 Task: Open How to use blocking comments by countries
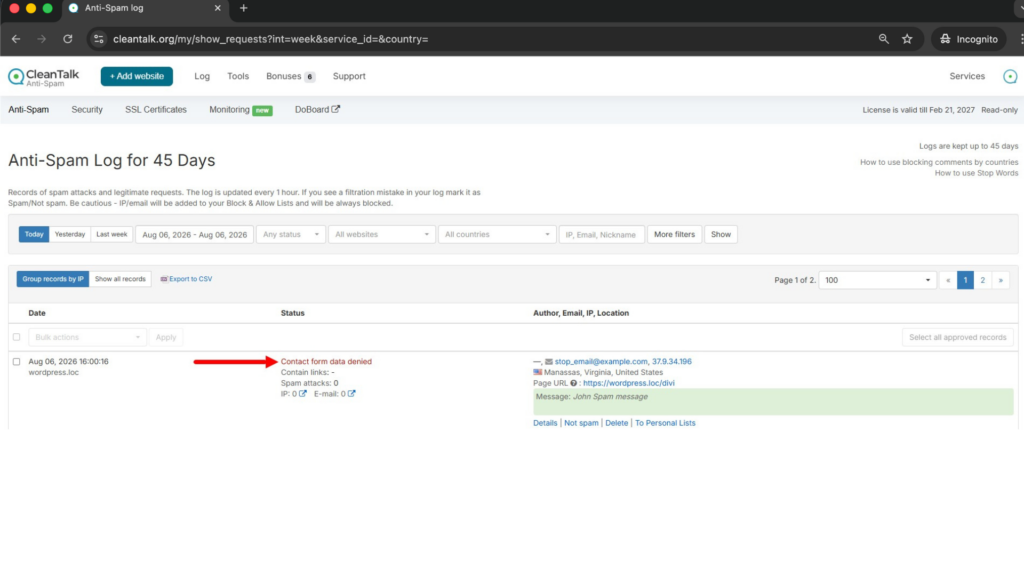(x=938, y=162)
